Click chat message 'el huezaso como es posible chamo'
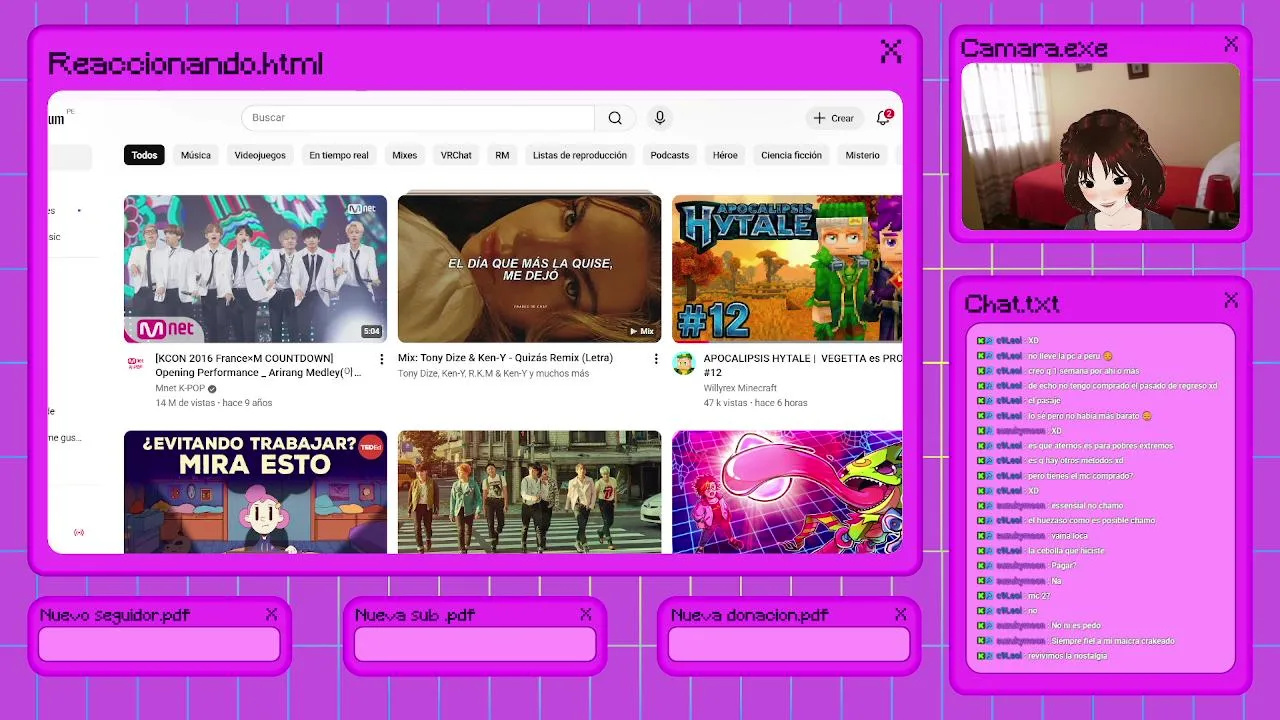This screenshot has width=1280, height=720. [1090, 521]
